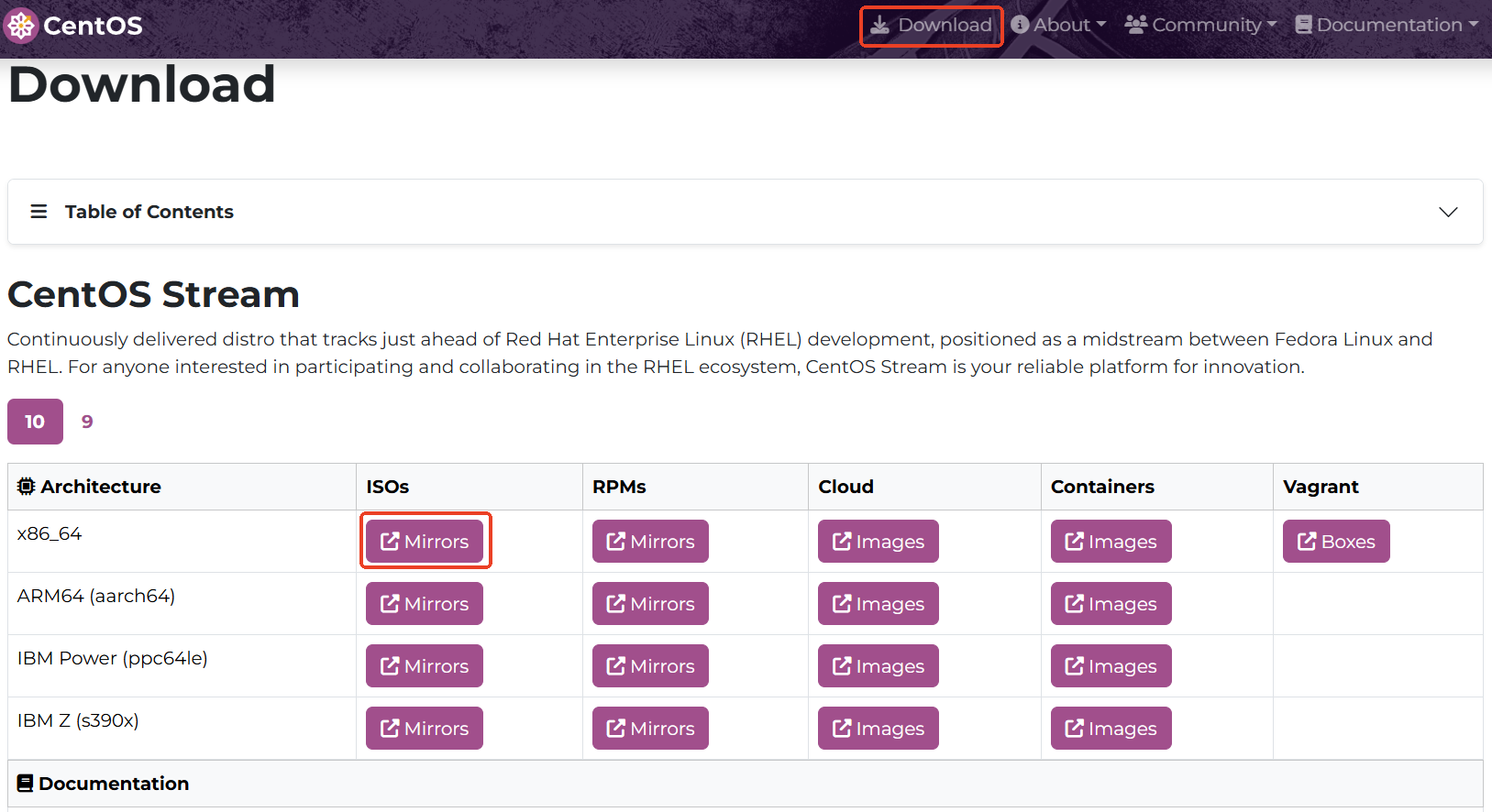This screenshot has width=1492, height=812.
Task: Open x86_64 RPMs Mirrors
Action: click(650, 542)
